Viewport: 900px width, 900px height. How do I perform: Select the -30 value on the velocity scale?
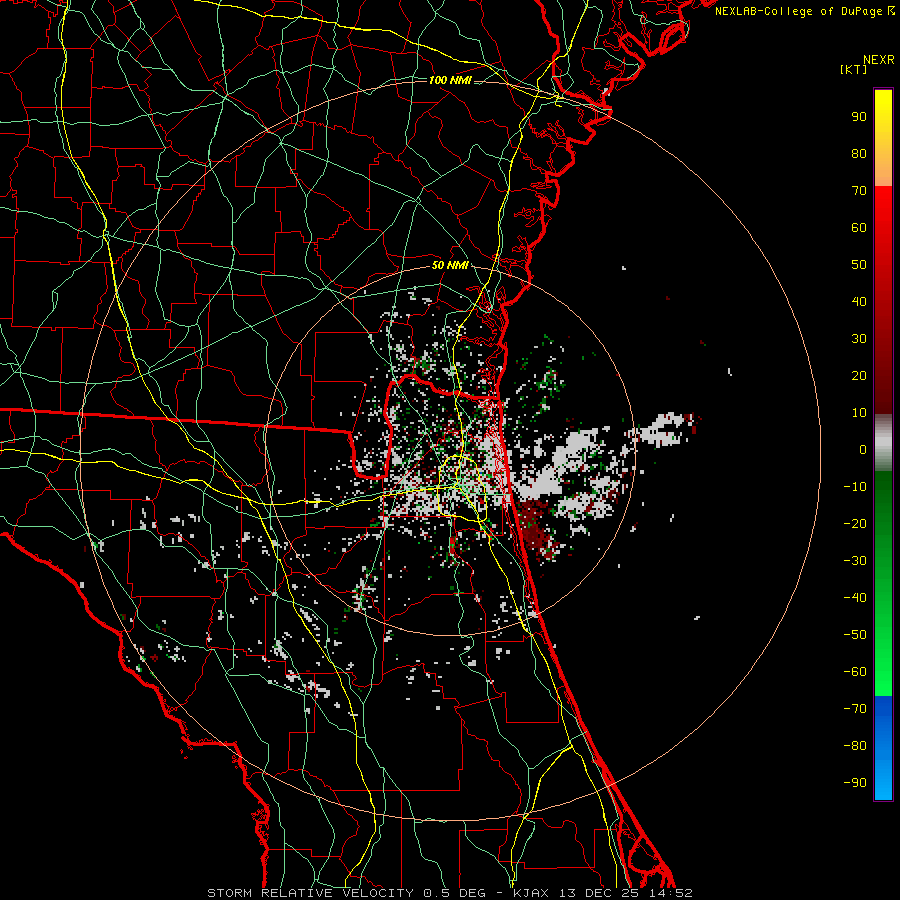[855, 561]
